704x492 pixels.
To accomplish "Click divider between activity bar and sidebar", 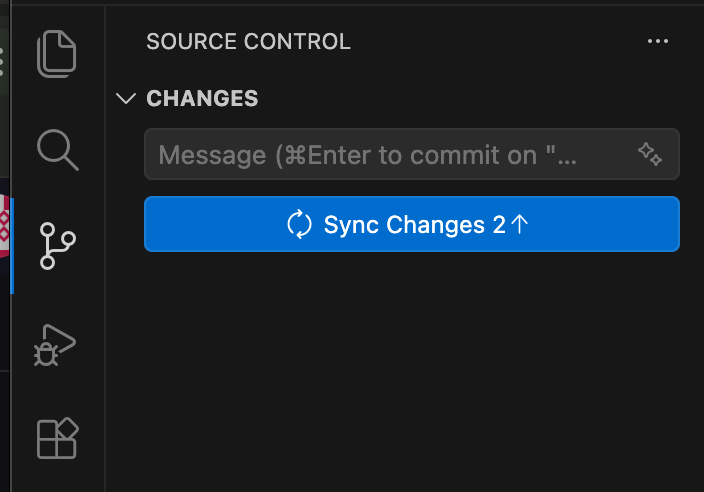I will tap(106, 246).
